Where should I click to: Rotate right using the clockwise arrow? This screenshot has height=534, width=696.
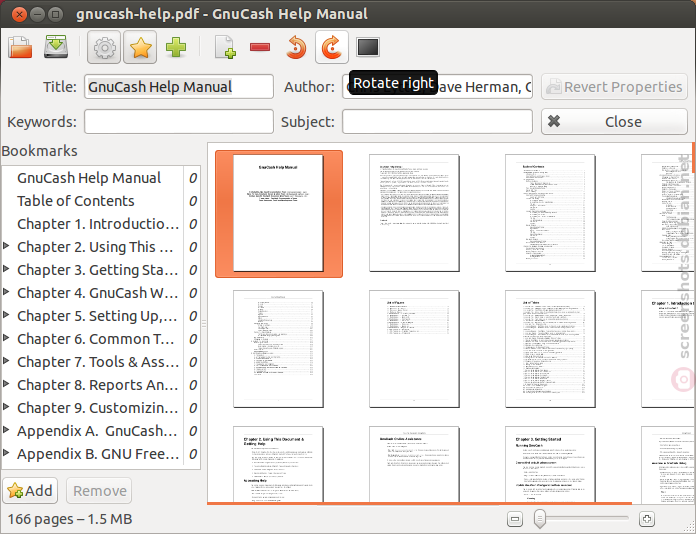click(332, 47)
